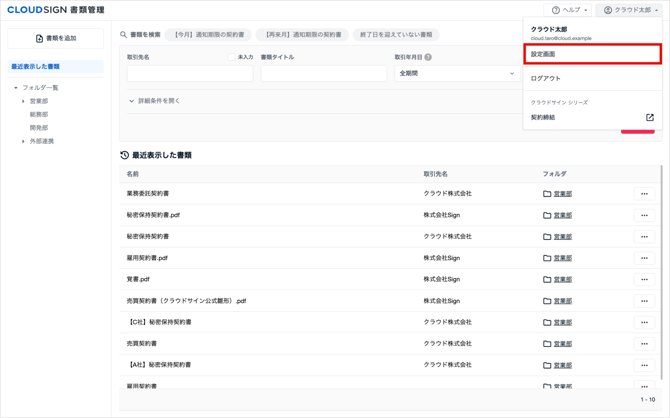The height and width of the screenshot is (418, 670).
Task: Open more menu for 売買契約書（クラウドサイン公式雛形）.pdf
Action: click(644, 301)
